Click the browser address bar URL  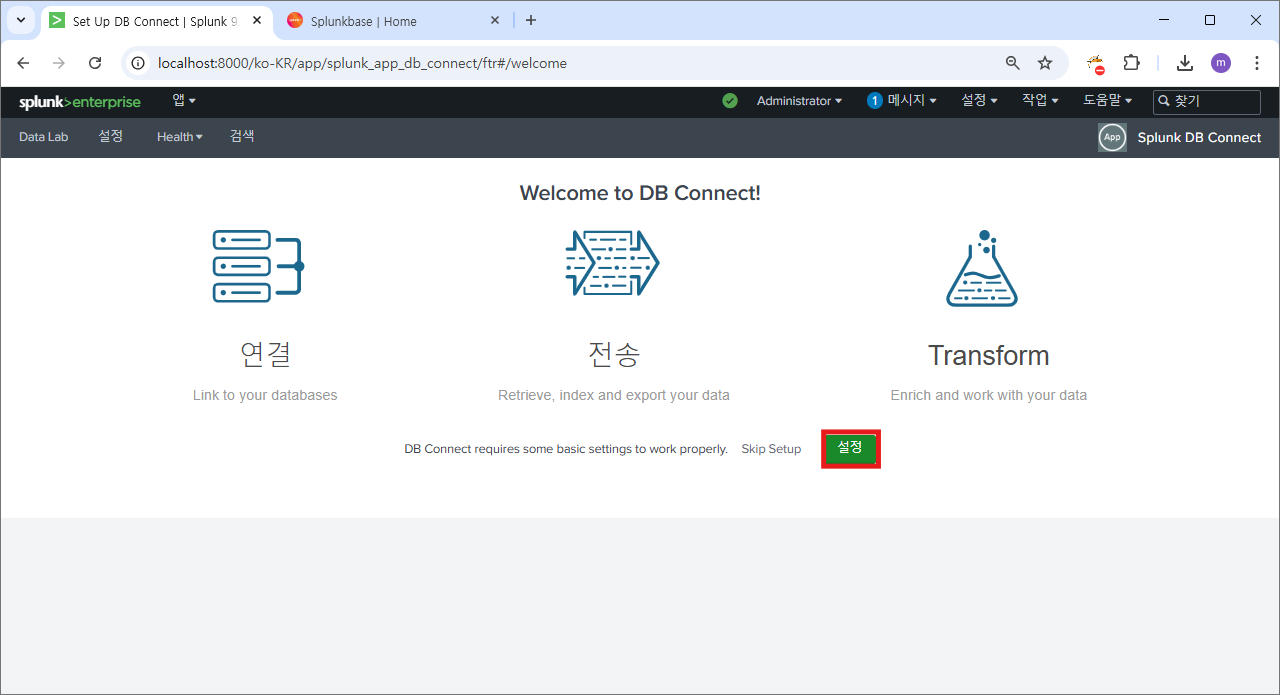(362, 63)
